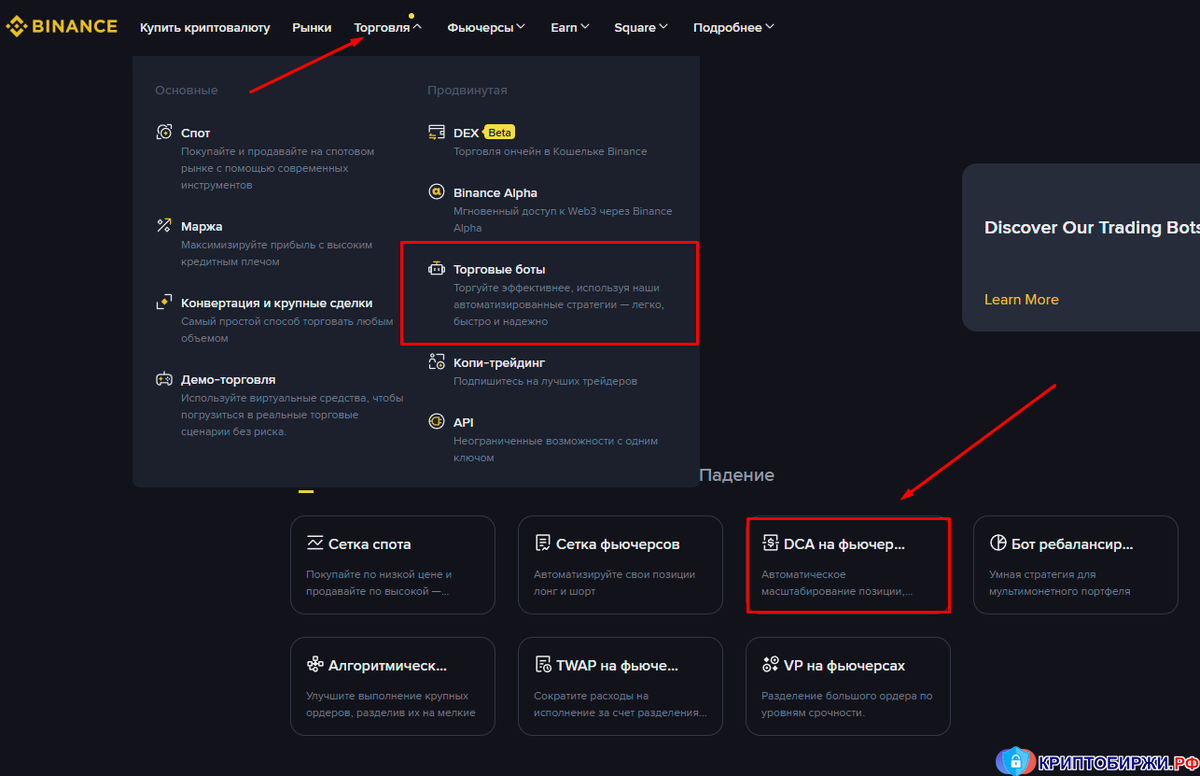Click the DEX icon

coord(436,132)
